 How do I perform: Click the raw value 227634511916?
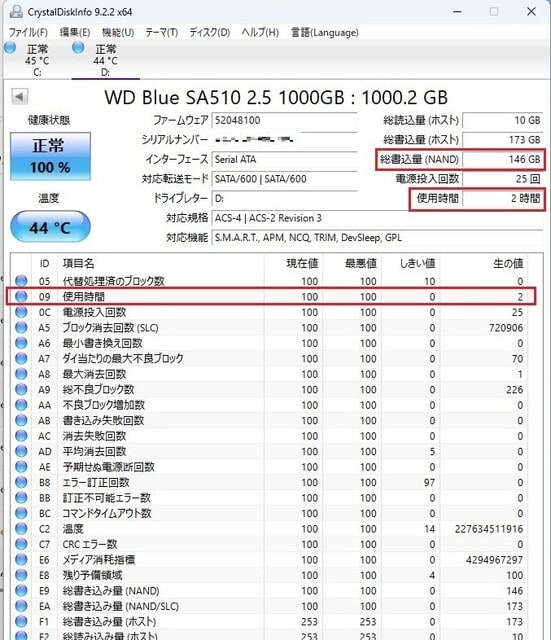pyautogui.click(x=489, y=529)
